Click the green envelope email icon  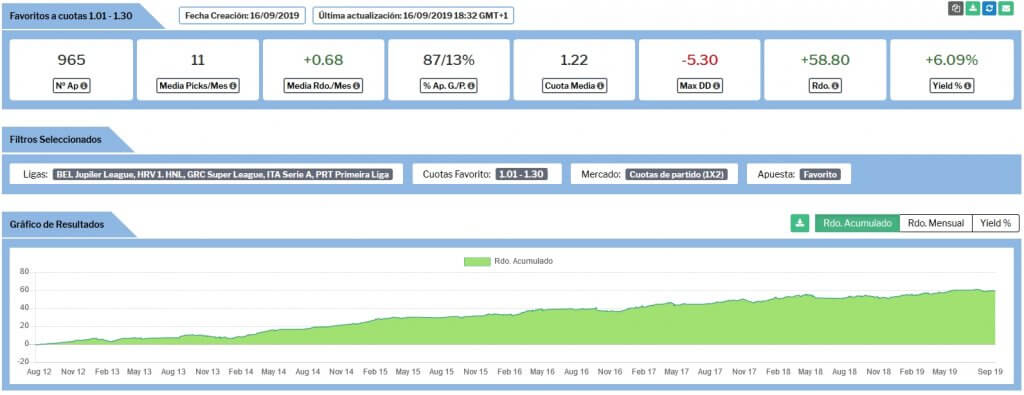pos(1006,8)
